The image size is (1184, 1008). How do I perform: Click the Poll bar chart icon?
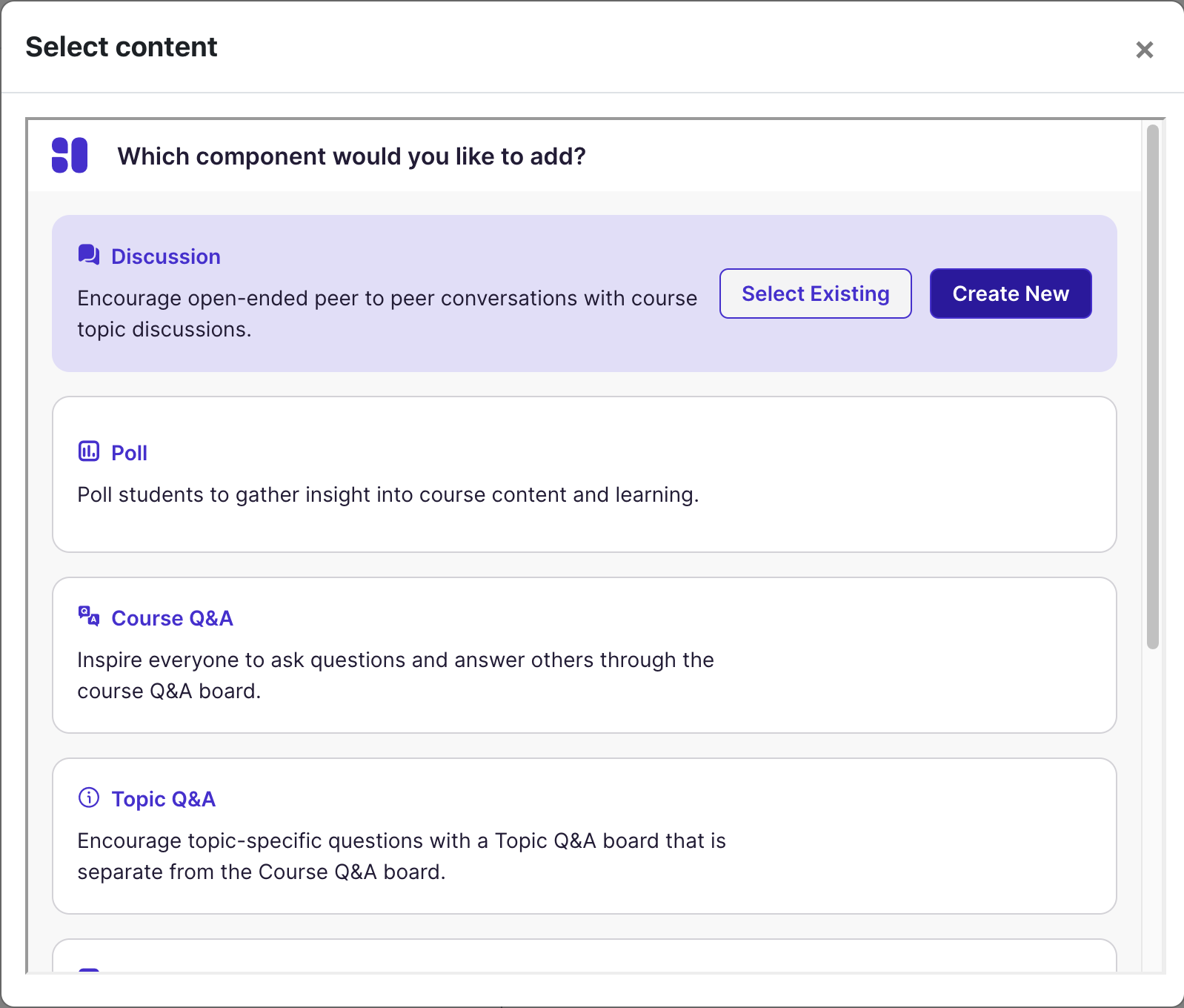89,451
